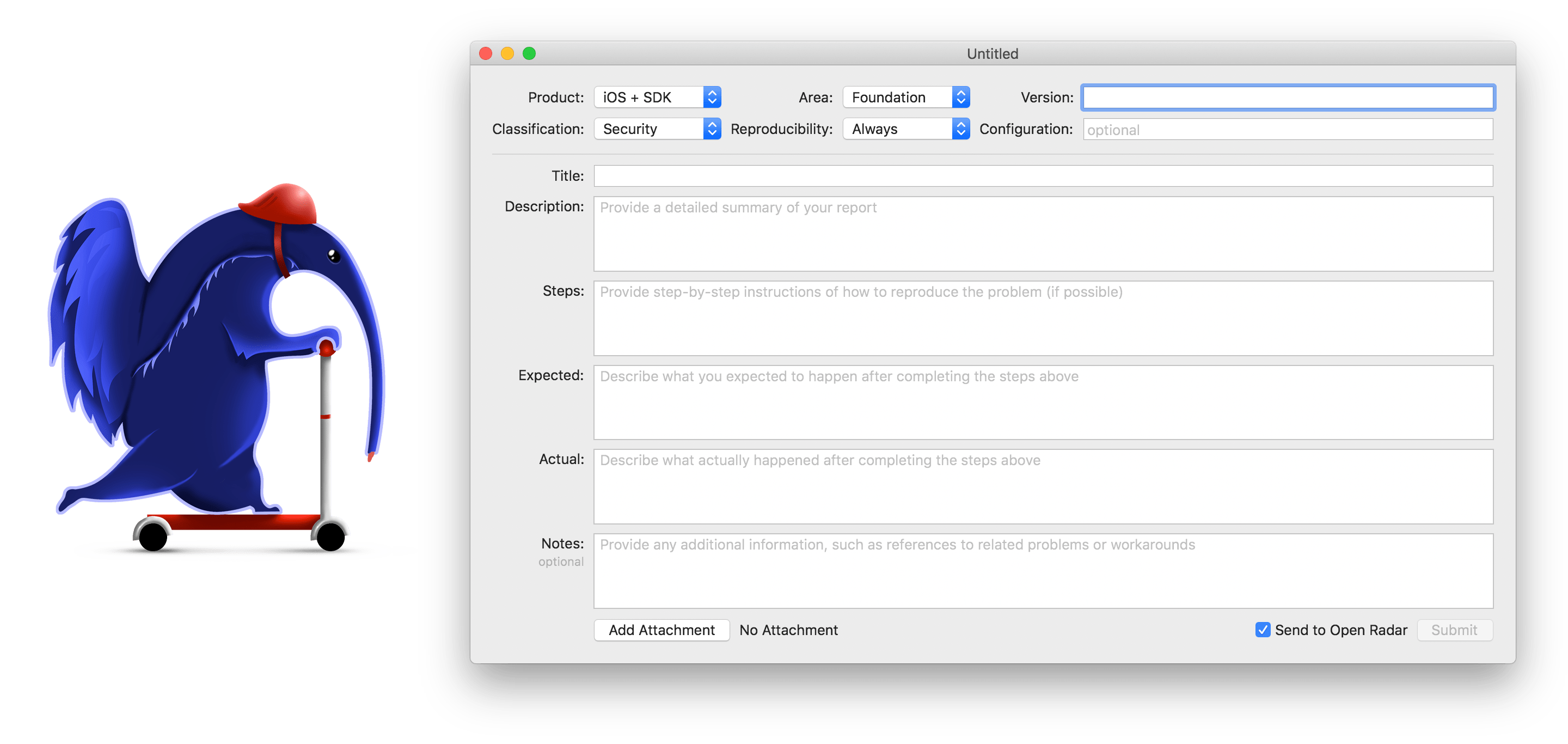Click inside the Notes text area

1043,571
